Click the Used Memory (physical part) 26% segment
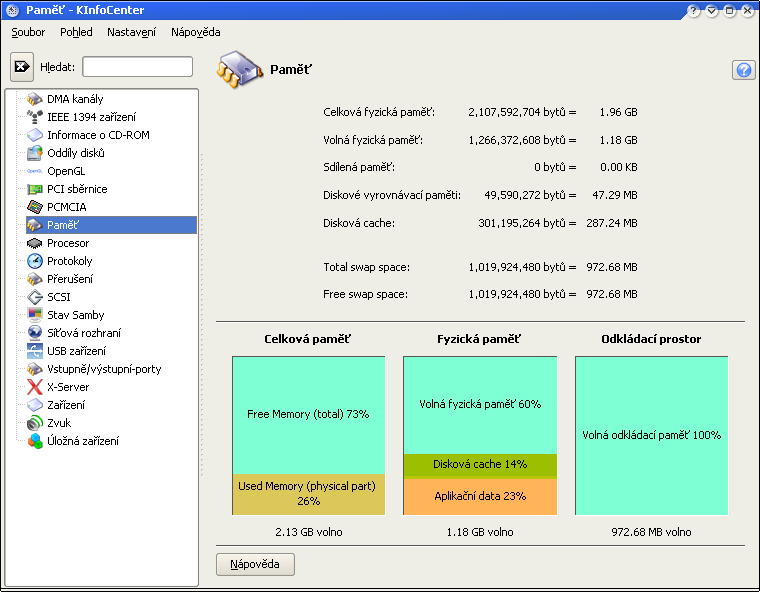 pyautogui.click(x=309, y=494)
